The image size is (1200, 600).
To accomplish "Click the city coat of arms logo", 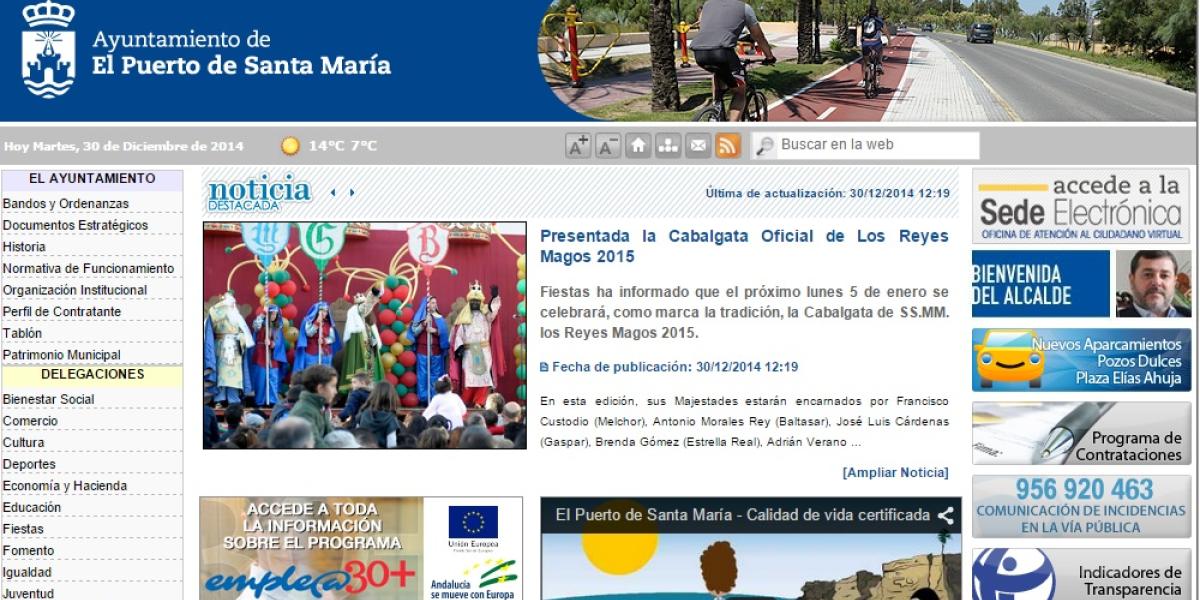I will 48,50.
